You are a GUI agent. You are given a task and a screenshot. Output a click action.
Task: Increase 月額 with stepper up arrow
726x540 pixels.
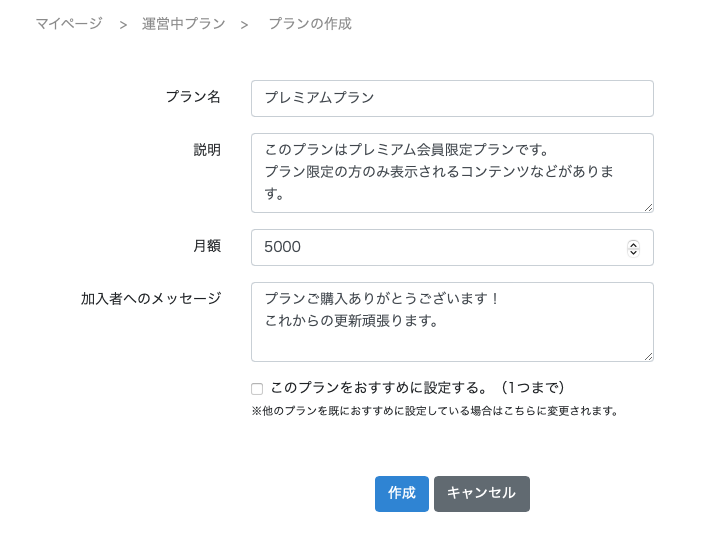(633, 243)
